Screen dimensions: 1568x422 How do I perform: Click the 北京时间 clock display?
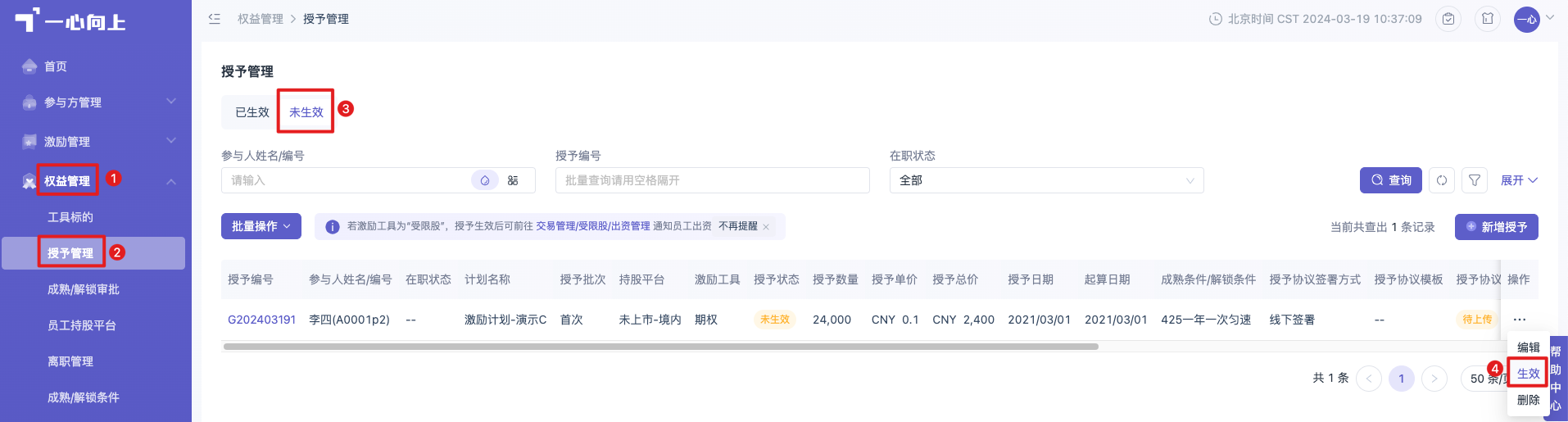(1316, 19)
